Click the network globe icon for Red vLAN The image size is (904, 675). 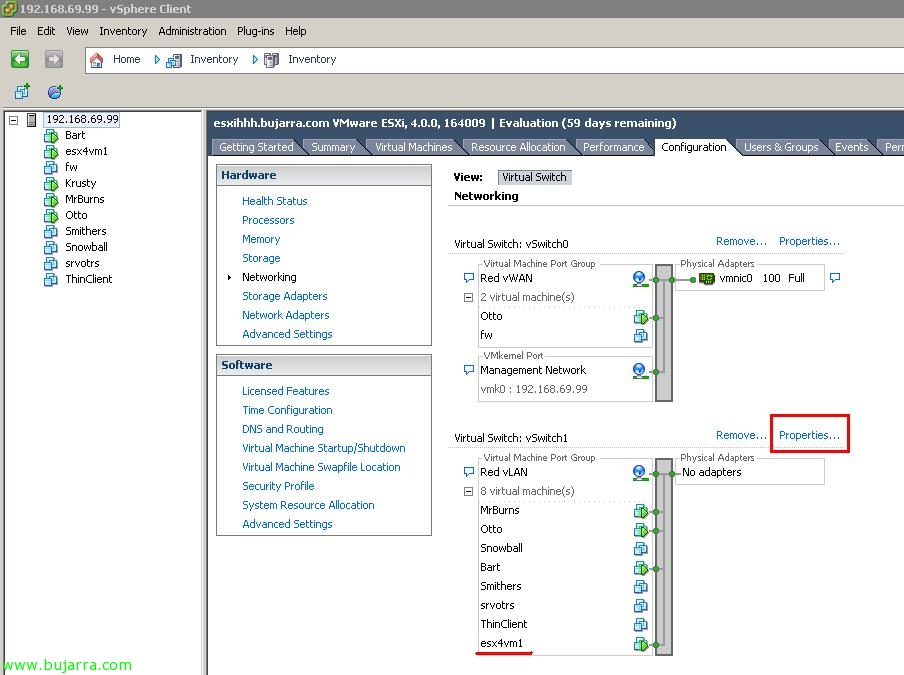(x=639, y=473)
